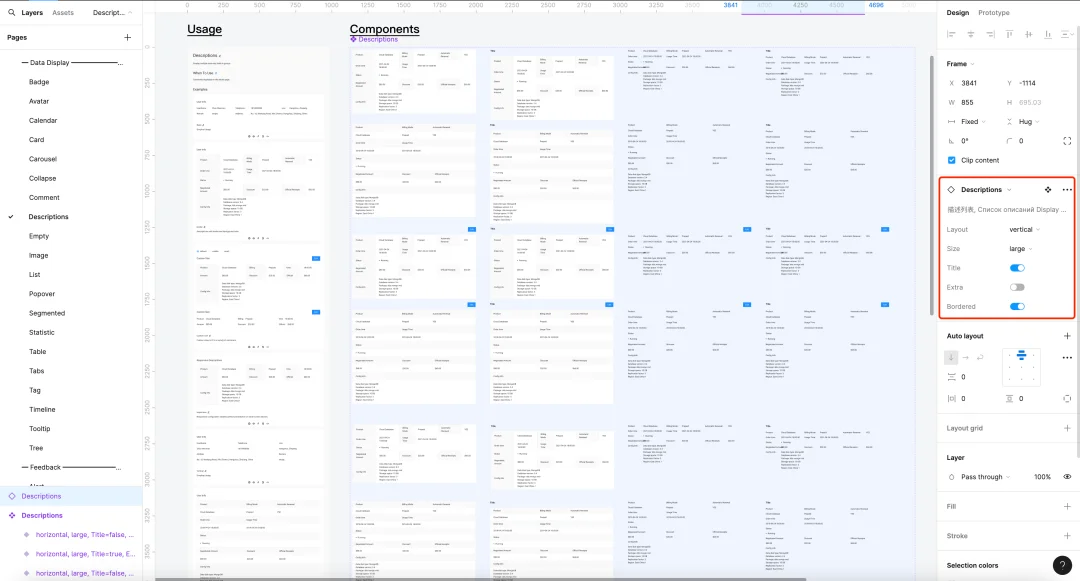Add a fill with plus icon

pos(1067,507)
